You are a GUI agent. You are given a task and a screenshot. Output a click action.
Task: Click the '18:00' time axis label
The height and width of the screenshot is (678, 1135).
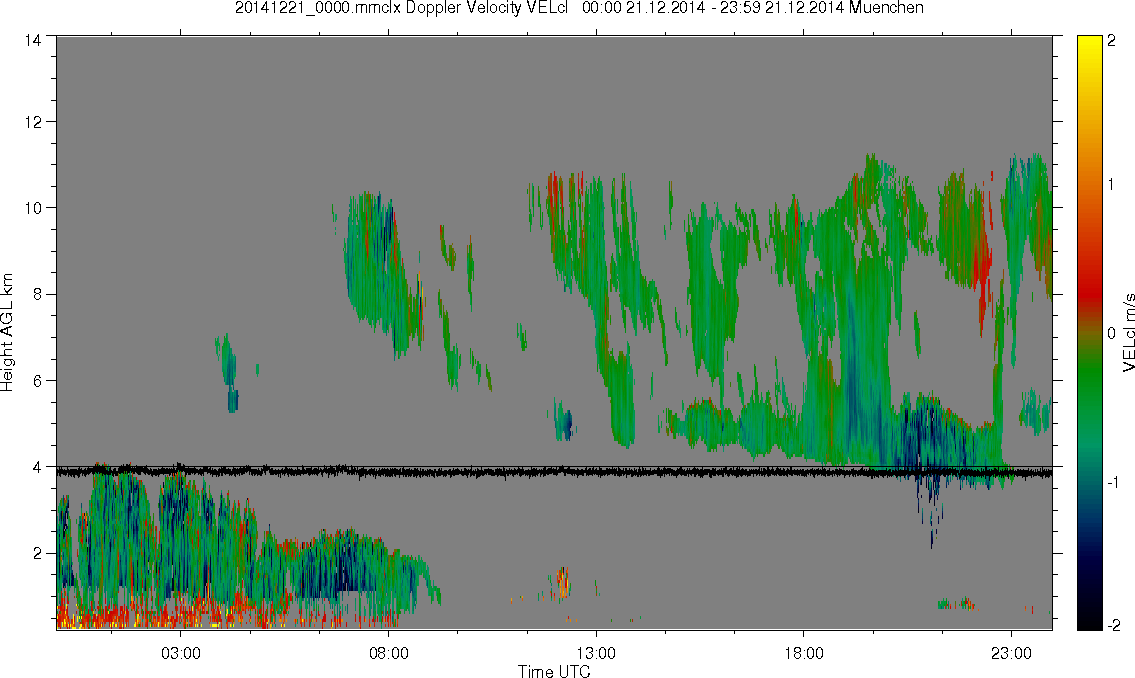(x=804, y=653)
